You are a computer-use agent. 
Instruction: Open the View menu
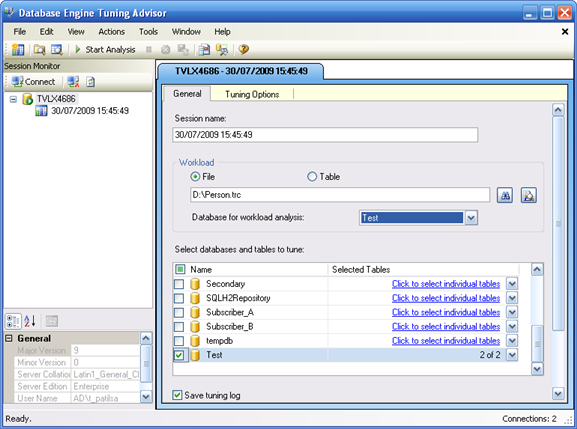coord(76,32)
